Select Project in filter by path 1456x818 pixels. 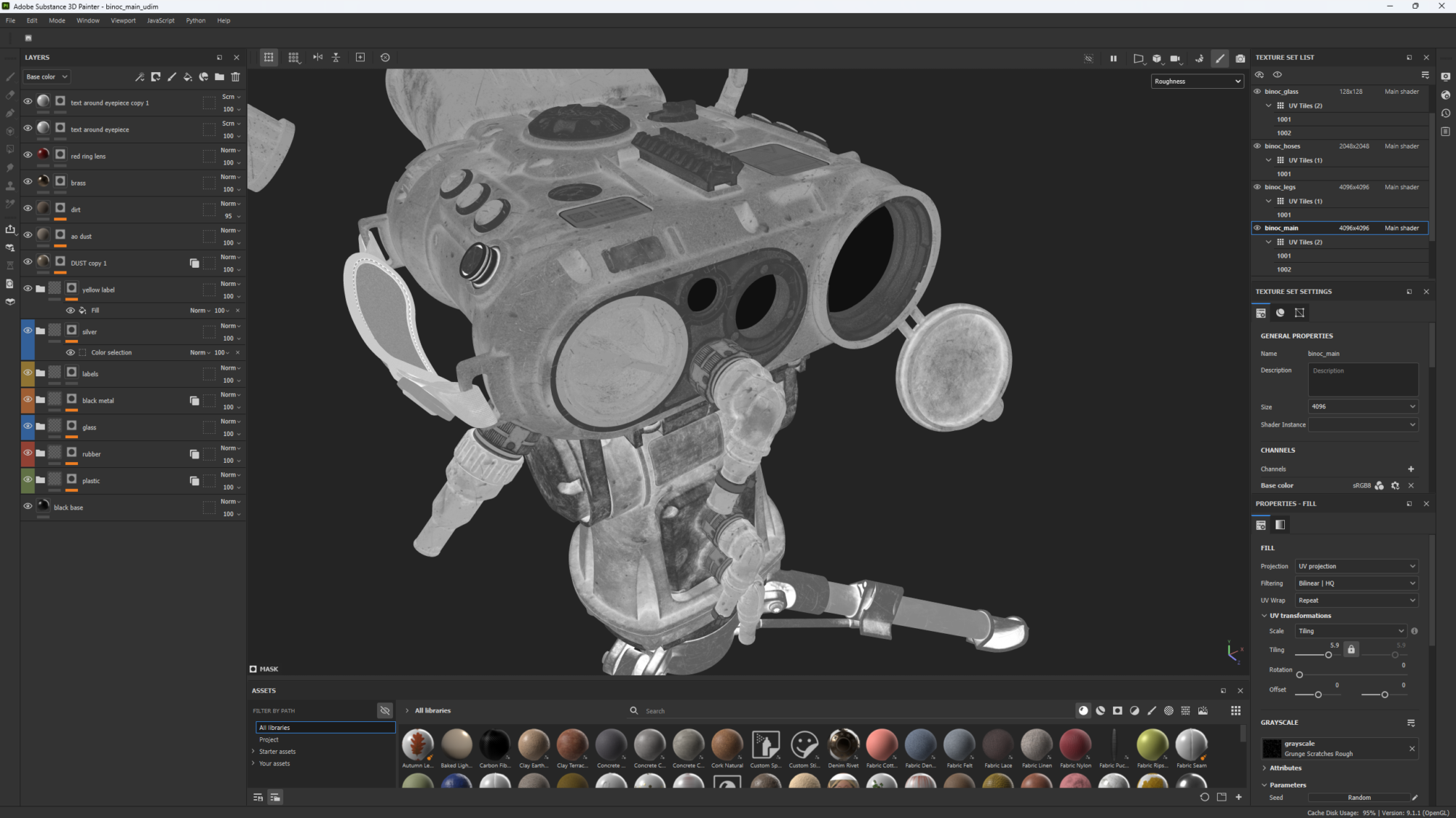coord(269,739)
